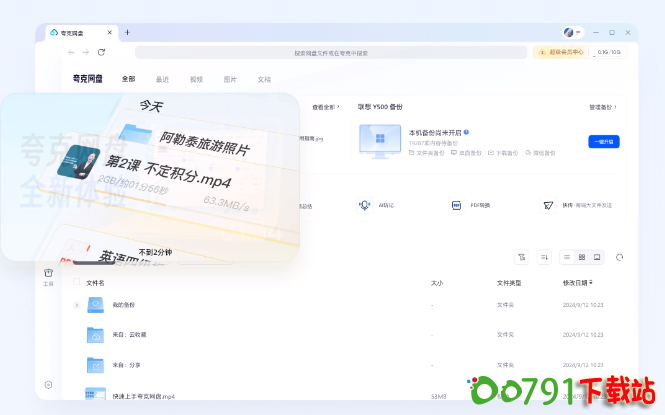Click the filter icon in the file toolbar
The image size is (665, 415).
[x=521, y=257]
